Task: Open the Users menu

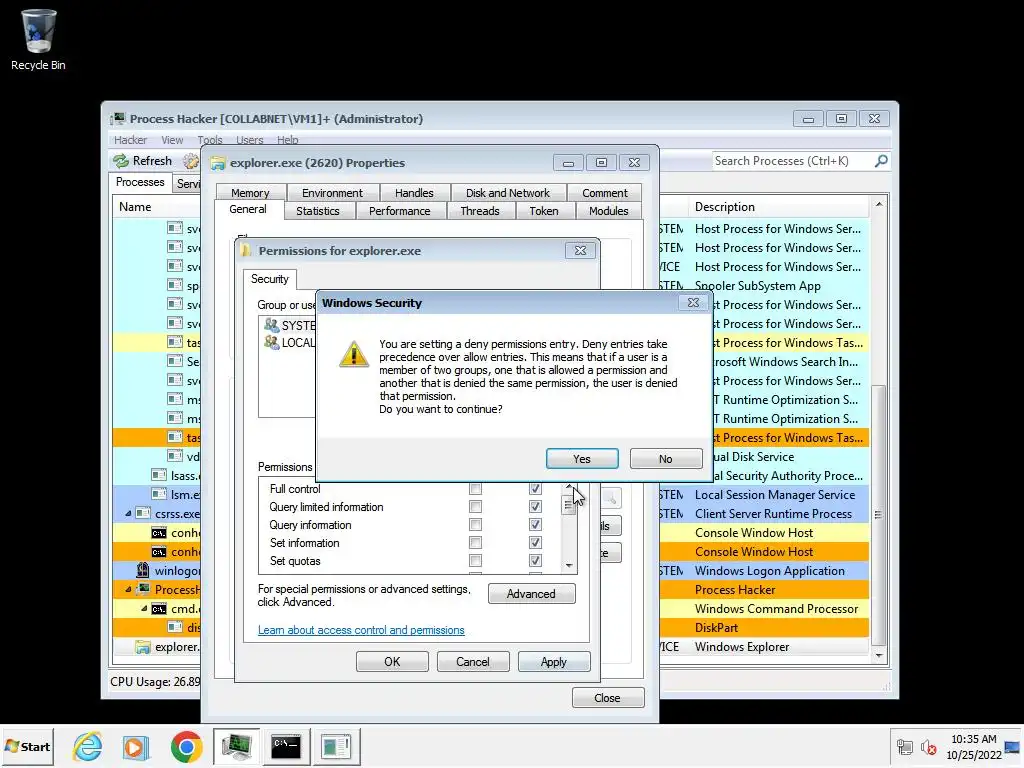Action: pos(249,140)
